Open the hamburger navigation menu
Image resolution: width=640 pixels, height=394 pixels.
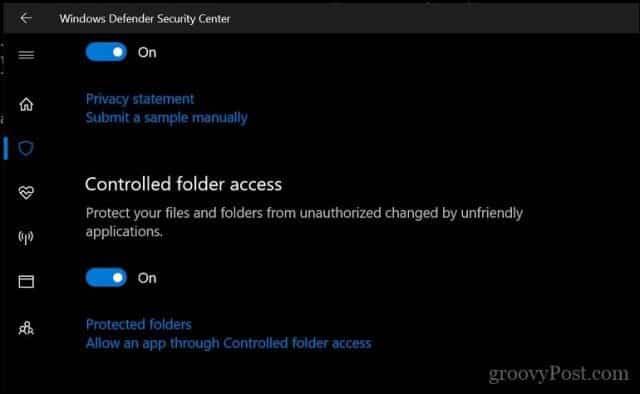click(x=26, y=55)
